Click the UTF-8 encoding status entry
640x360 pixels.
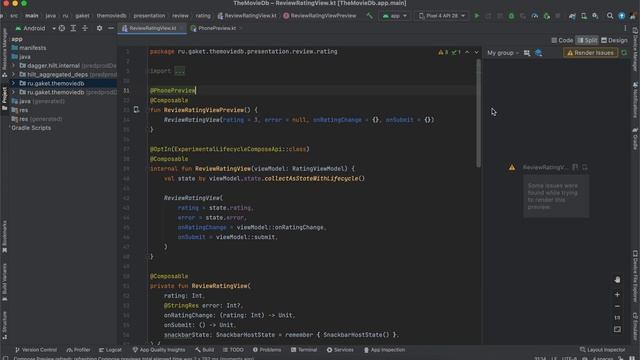[x=569, y=358]
